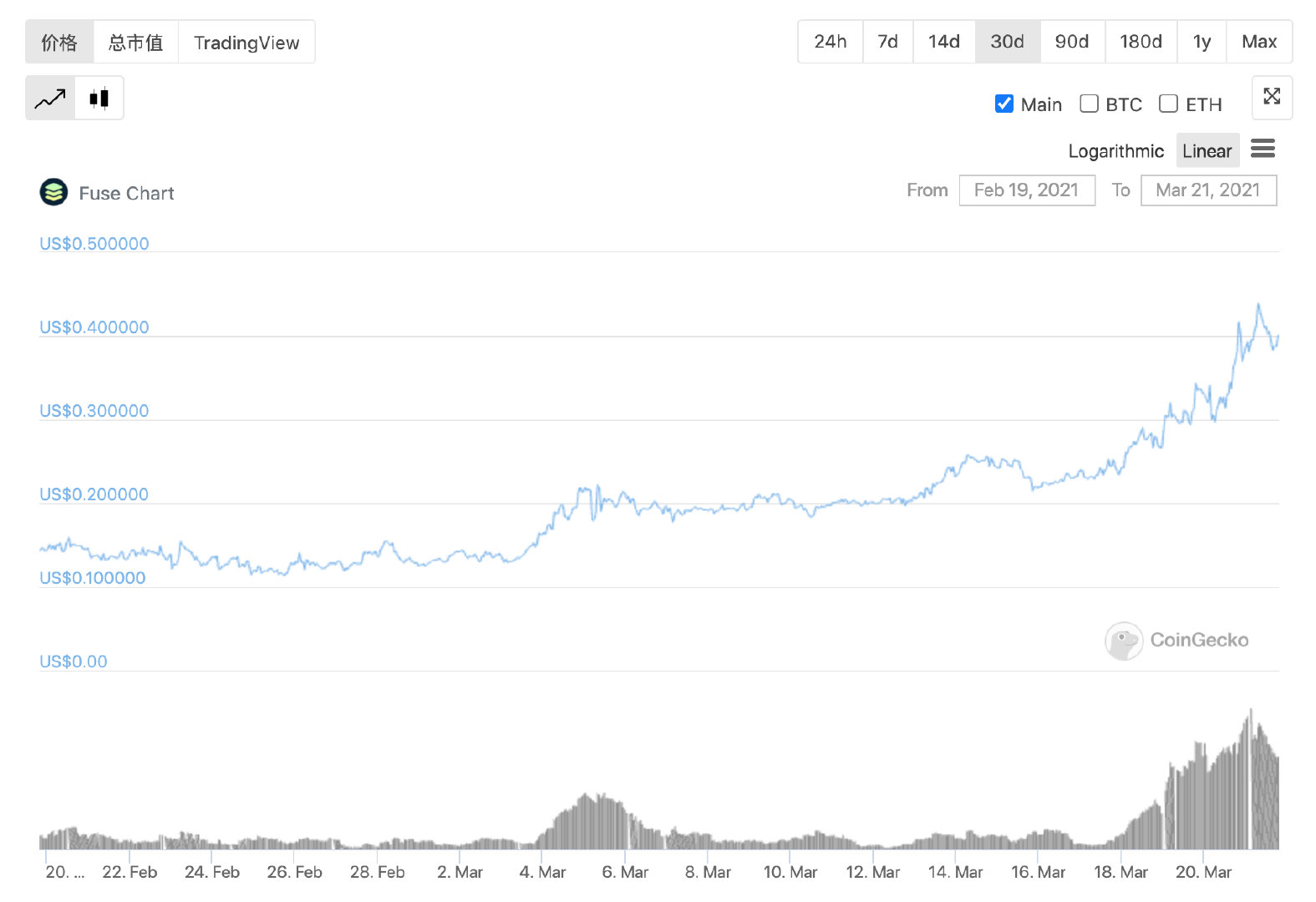Viewport: 1316px width, 902px height.
Task: Switch to the 总市值 tab
Action: pos(136,42)
